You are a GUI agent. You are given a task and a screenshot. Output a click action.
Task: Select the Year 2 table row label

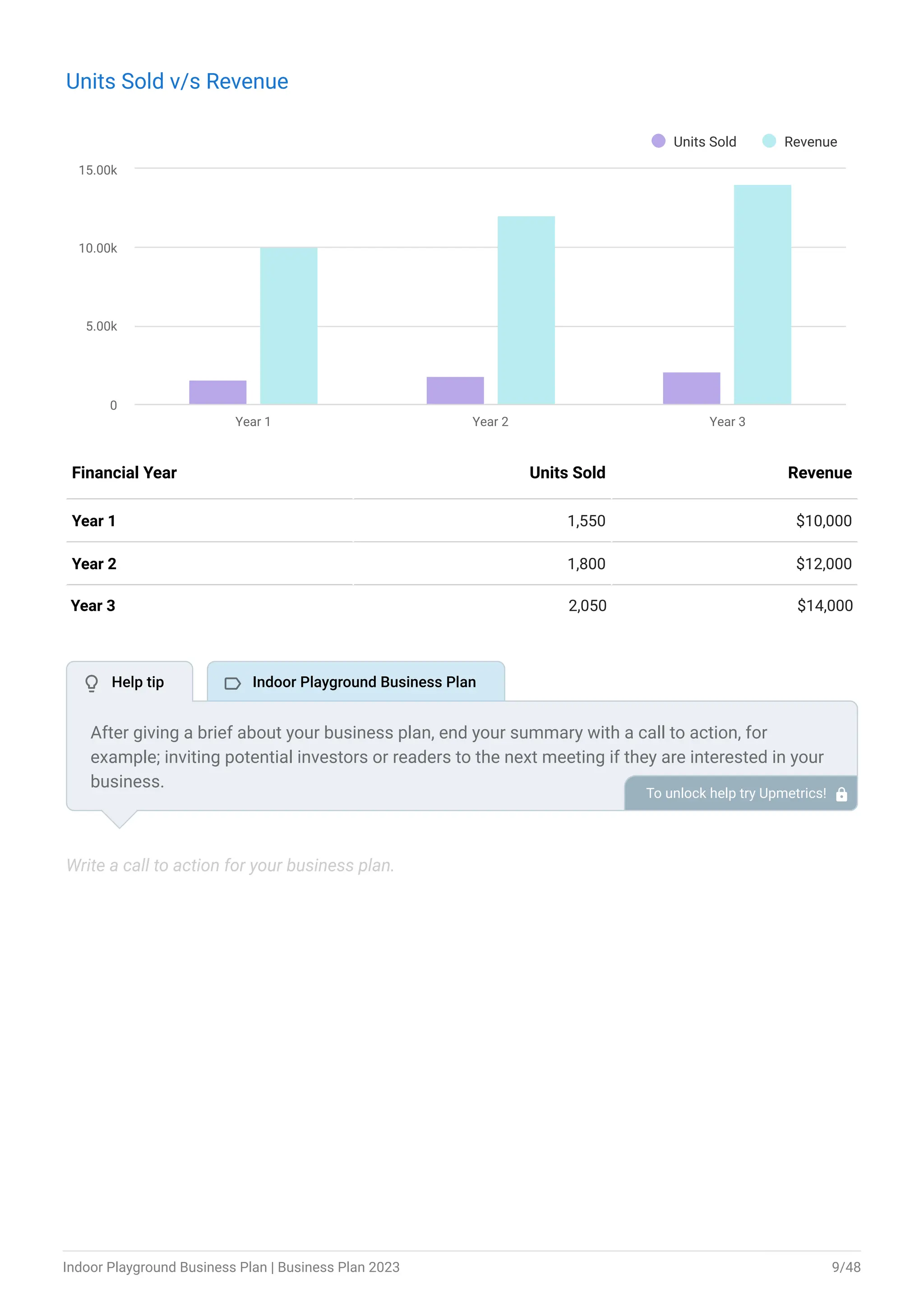[x=94, y=564]
